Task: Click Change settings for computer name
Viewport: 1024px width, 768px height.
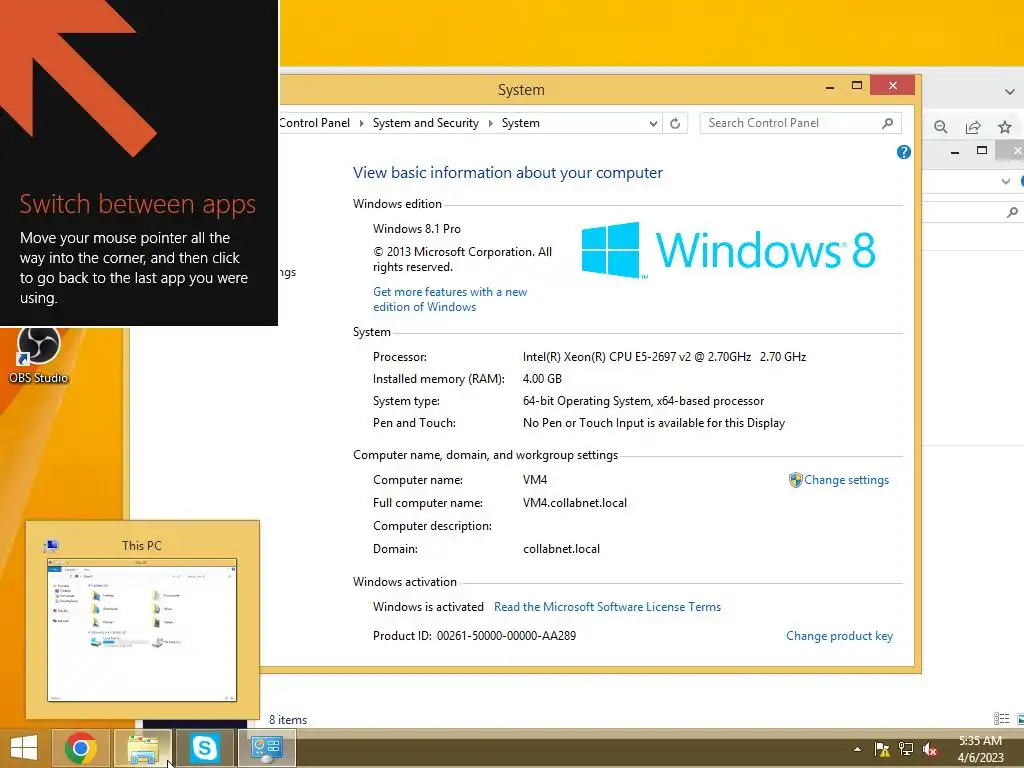Action: pyautogui.click(x=846, y=480)
